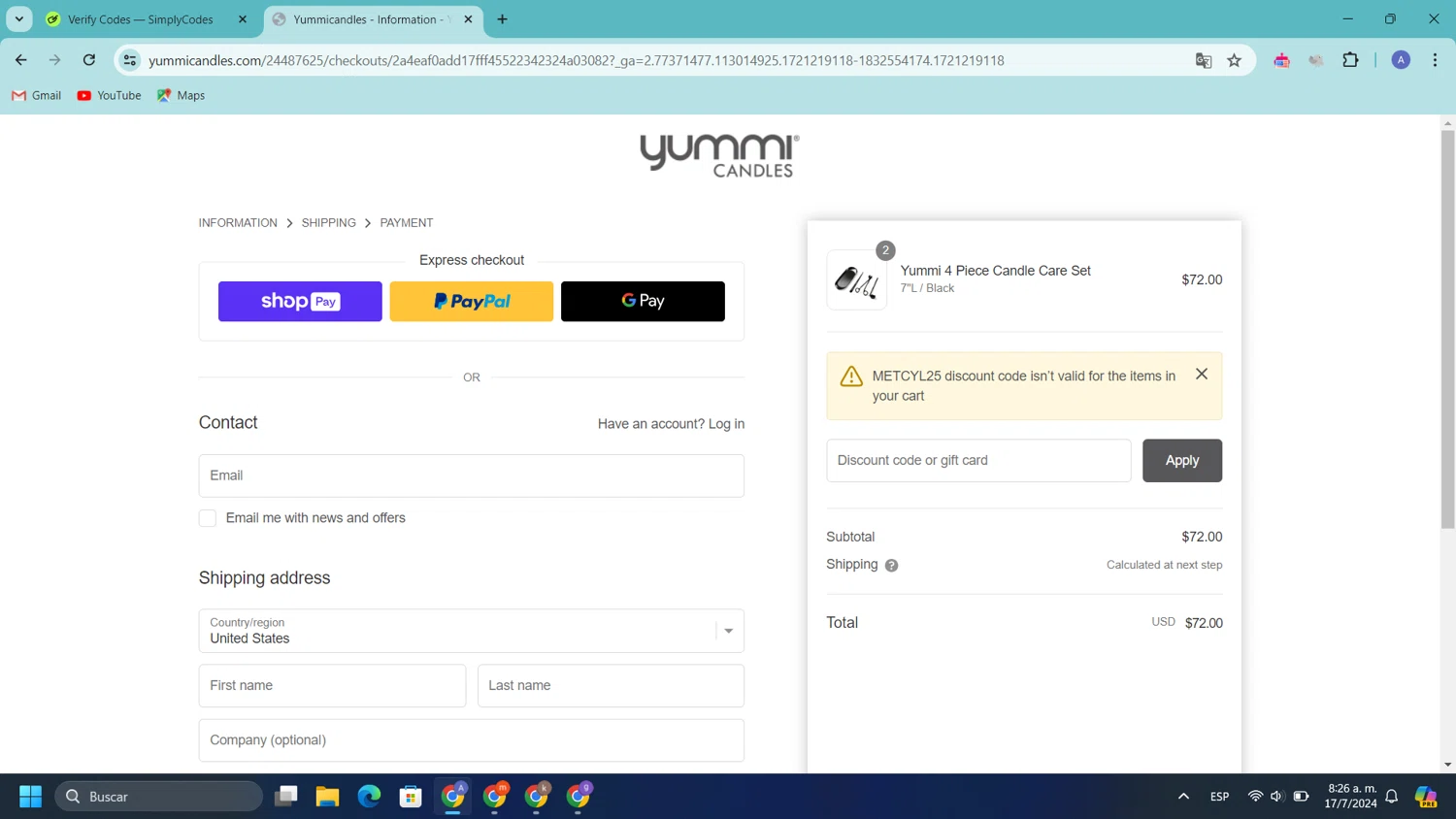Click the warning triangle icon

(x=851, y=377)
